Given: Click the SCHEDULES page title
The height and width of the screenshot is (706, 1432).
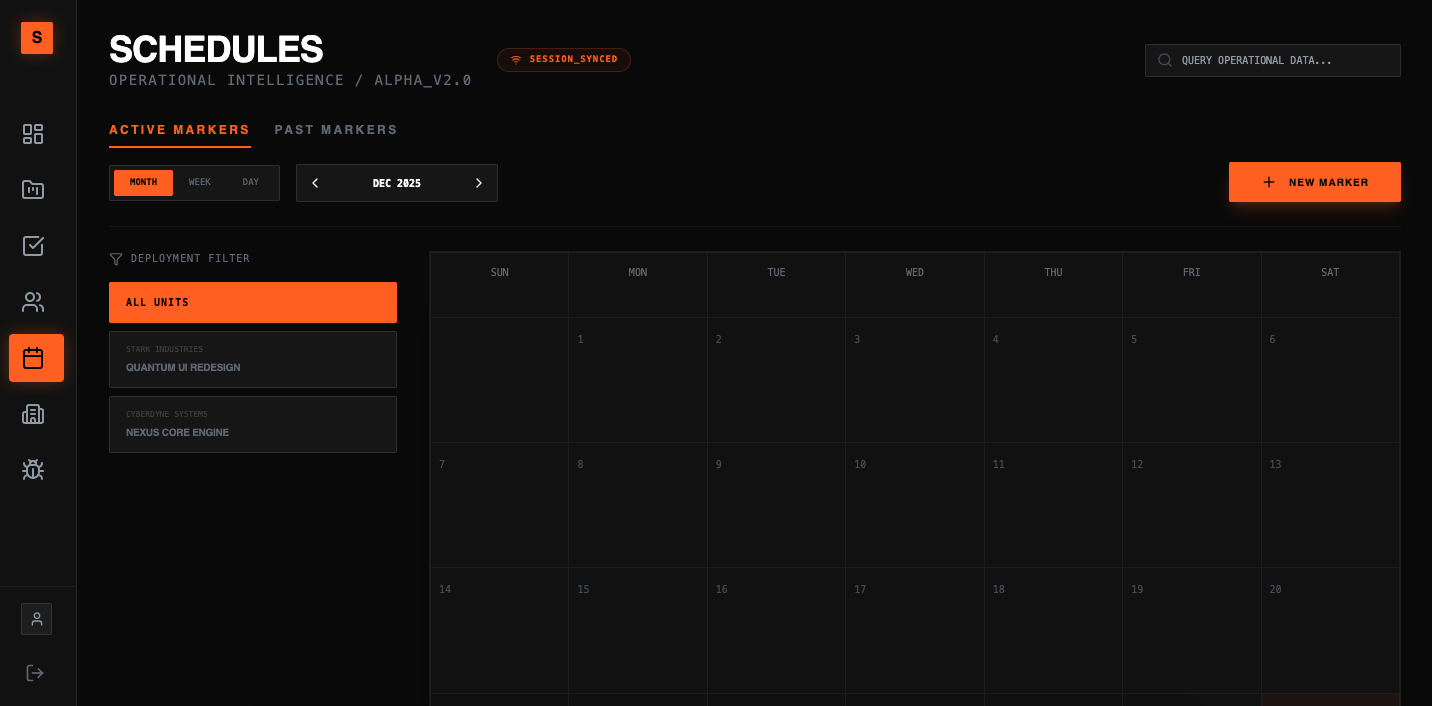Looking at the screenshot, I should (x=216, y=49).
